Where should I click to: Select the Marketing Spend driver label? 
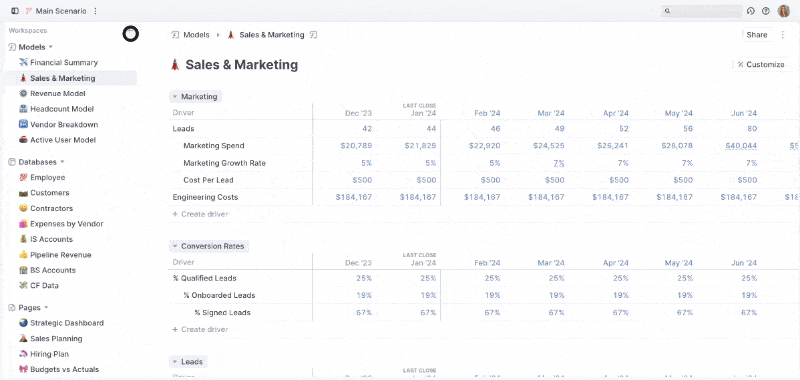[x=214, y=146]
